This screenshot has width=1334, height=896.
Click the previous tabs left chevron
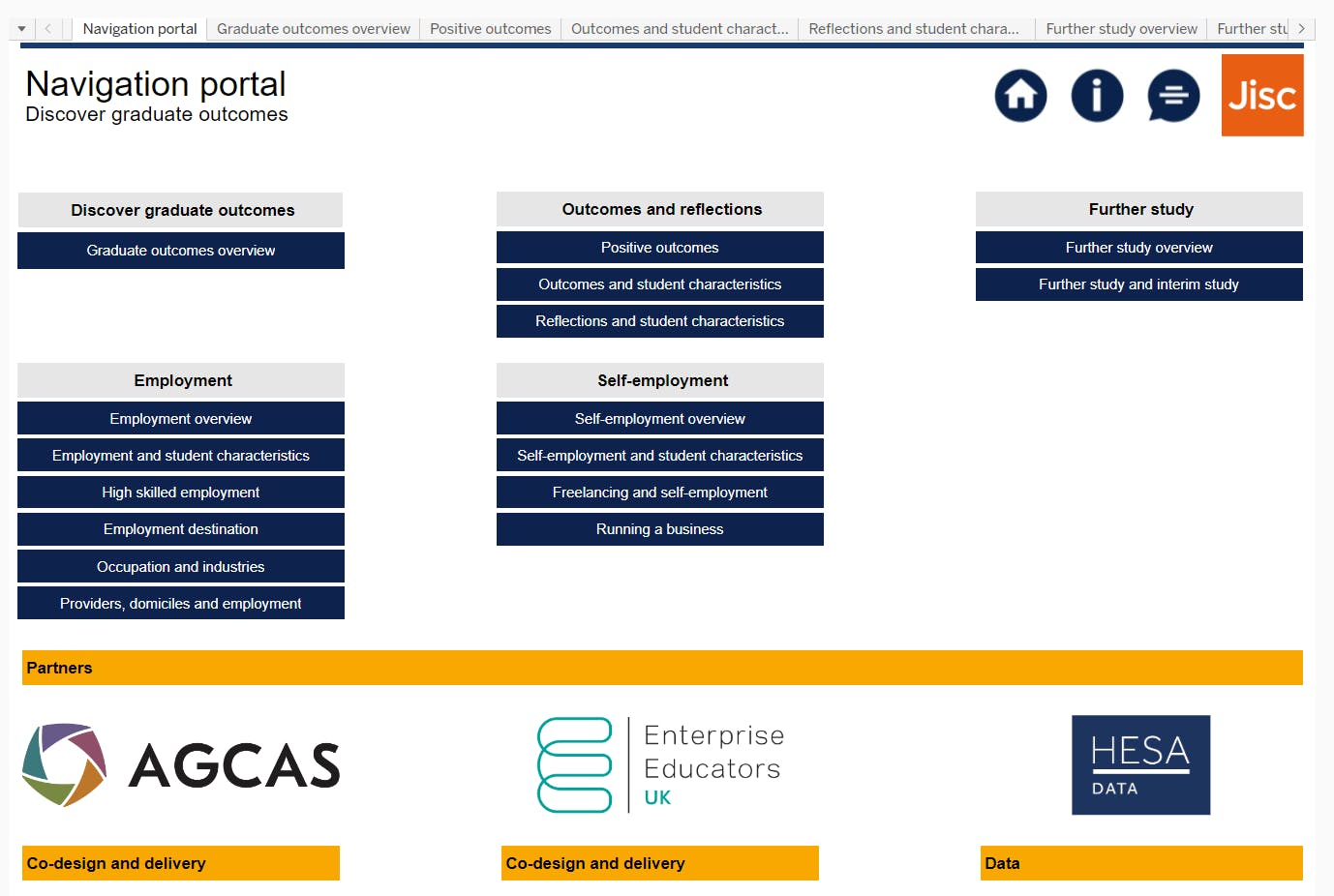click(47, 29)
